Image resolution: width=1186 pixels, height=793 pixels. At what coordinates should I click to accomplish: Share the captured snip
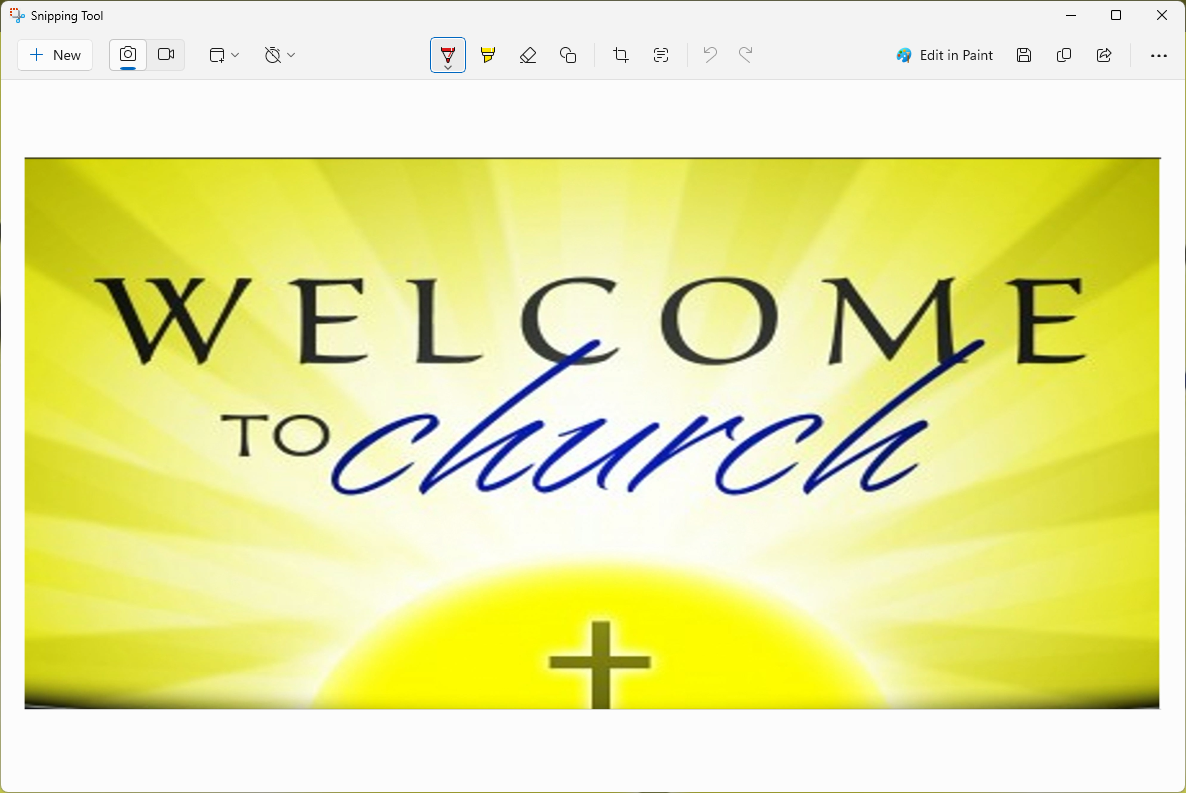[x=1104, y=55]
